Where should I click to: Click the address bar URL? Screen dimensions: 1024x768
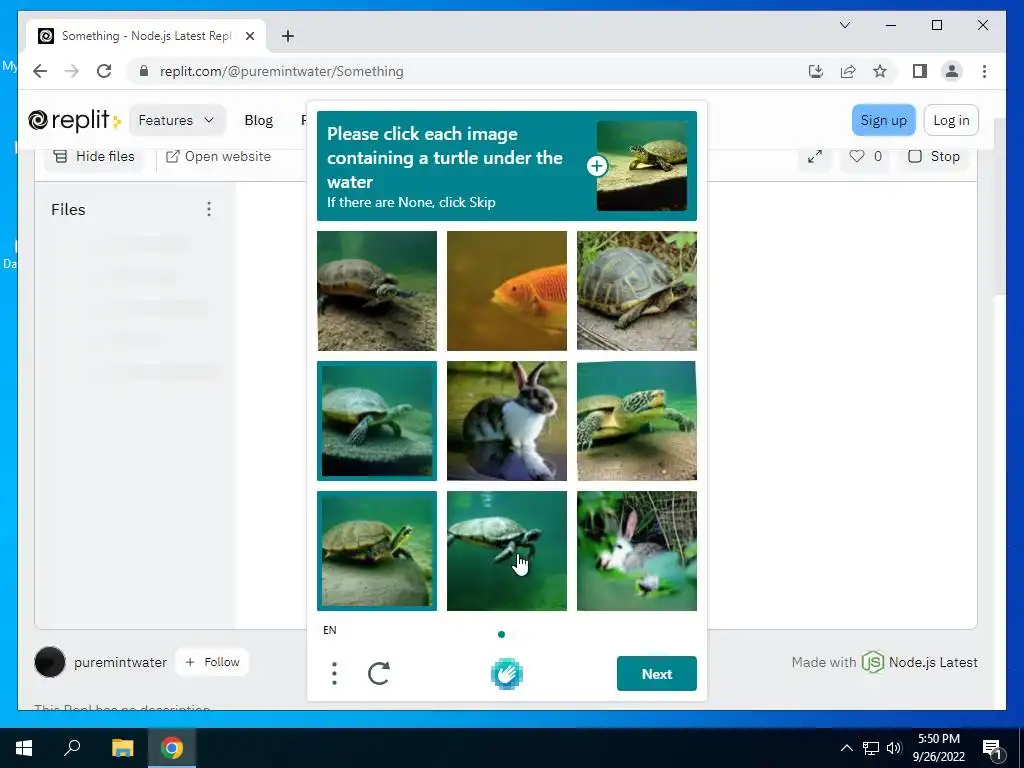[x=281, y=71]
